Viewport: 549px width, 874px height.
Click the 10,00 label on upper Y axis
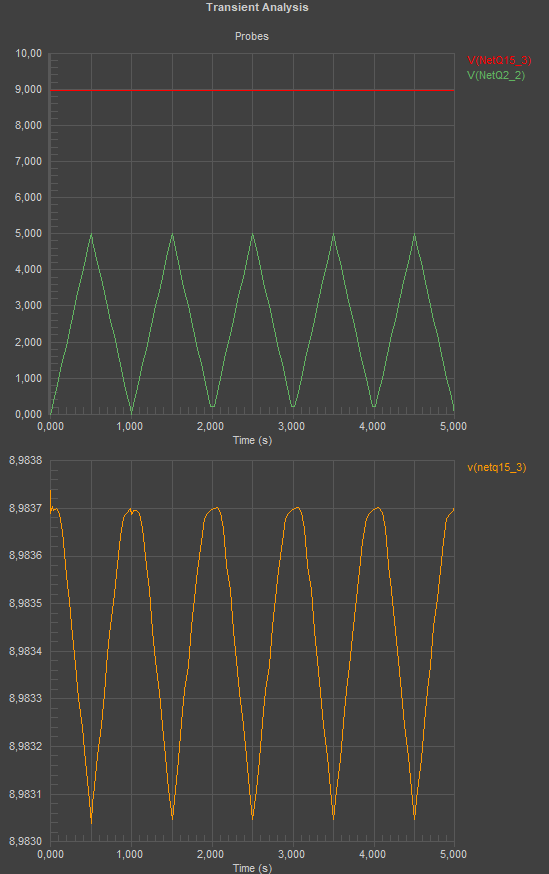click(x=28, y=54)
